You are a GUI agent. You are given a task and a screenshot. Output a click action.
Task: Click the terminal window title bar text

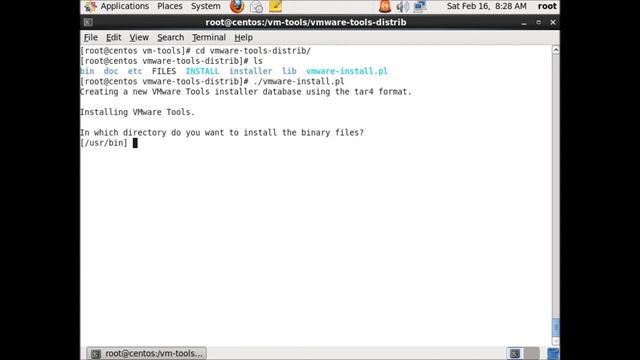(306, 22)
